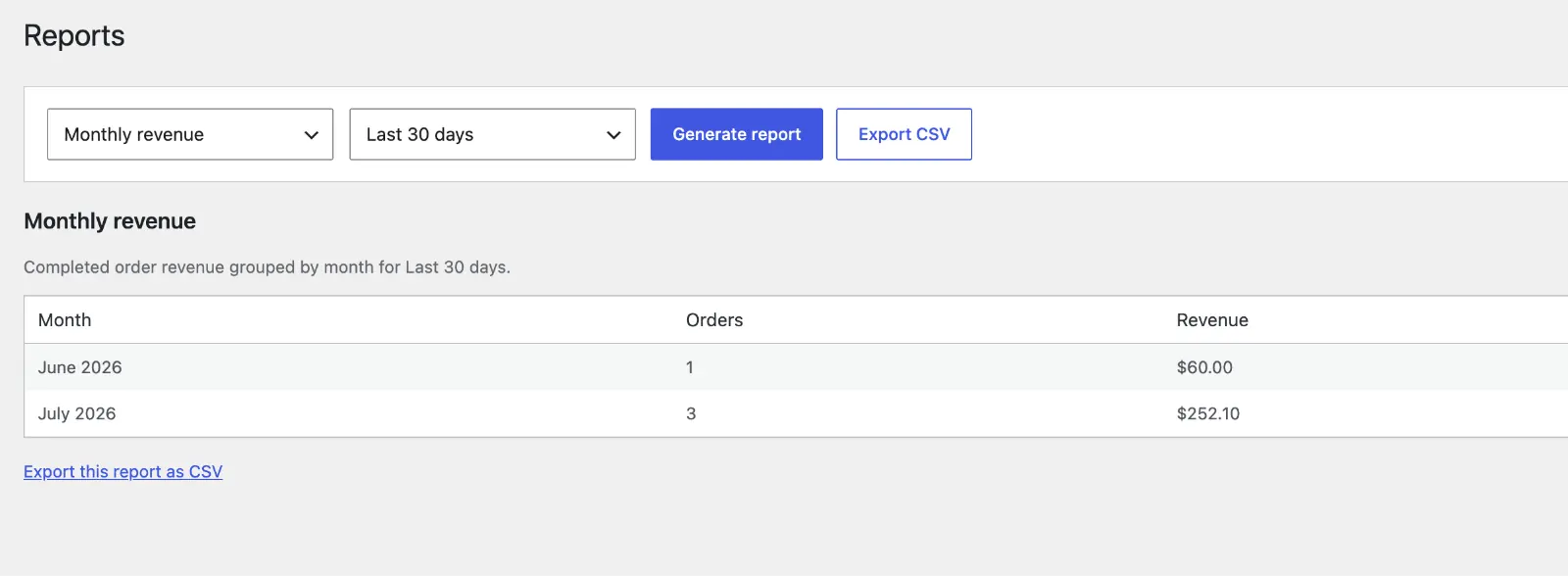The width and height of the screenshot is (1568, 576).
Task: Open the Last 30 days date range dropdown
Action: [492, 134]
